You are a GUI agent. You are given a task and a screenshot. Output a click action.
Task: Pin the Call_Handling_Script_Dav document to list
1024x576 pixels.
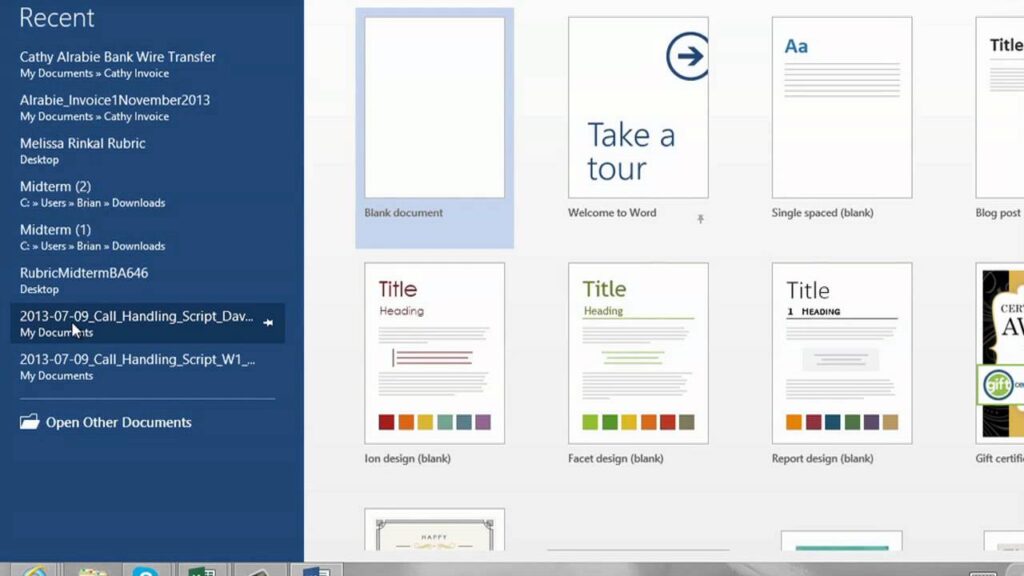[268, 323]
